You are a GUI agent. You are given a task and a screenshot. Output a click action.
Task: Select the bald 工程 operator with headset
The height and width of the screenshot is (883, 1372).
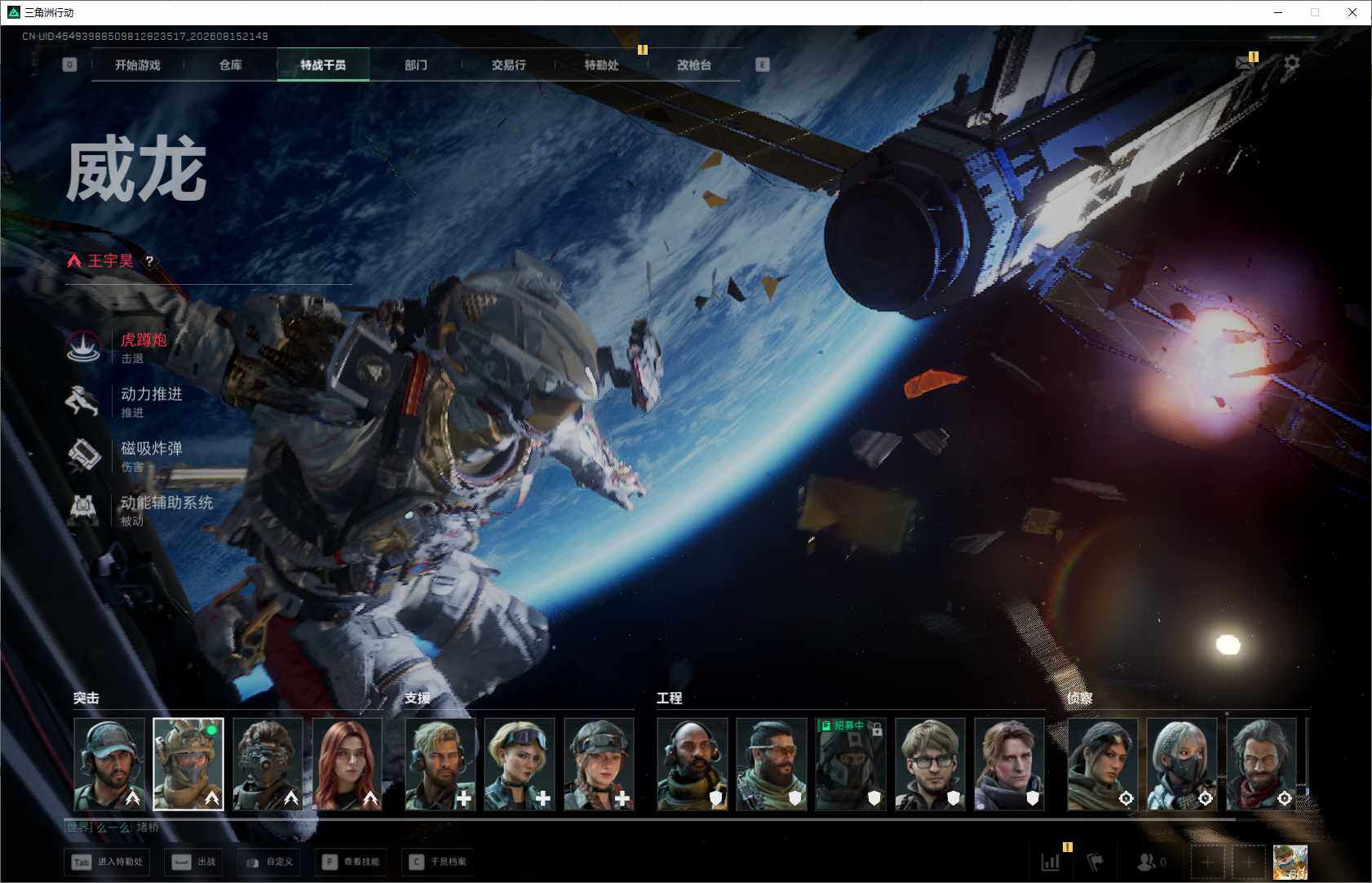(x=693, y=765)
